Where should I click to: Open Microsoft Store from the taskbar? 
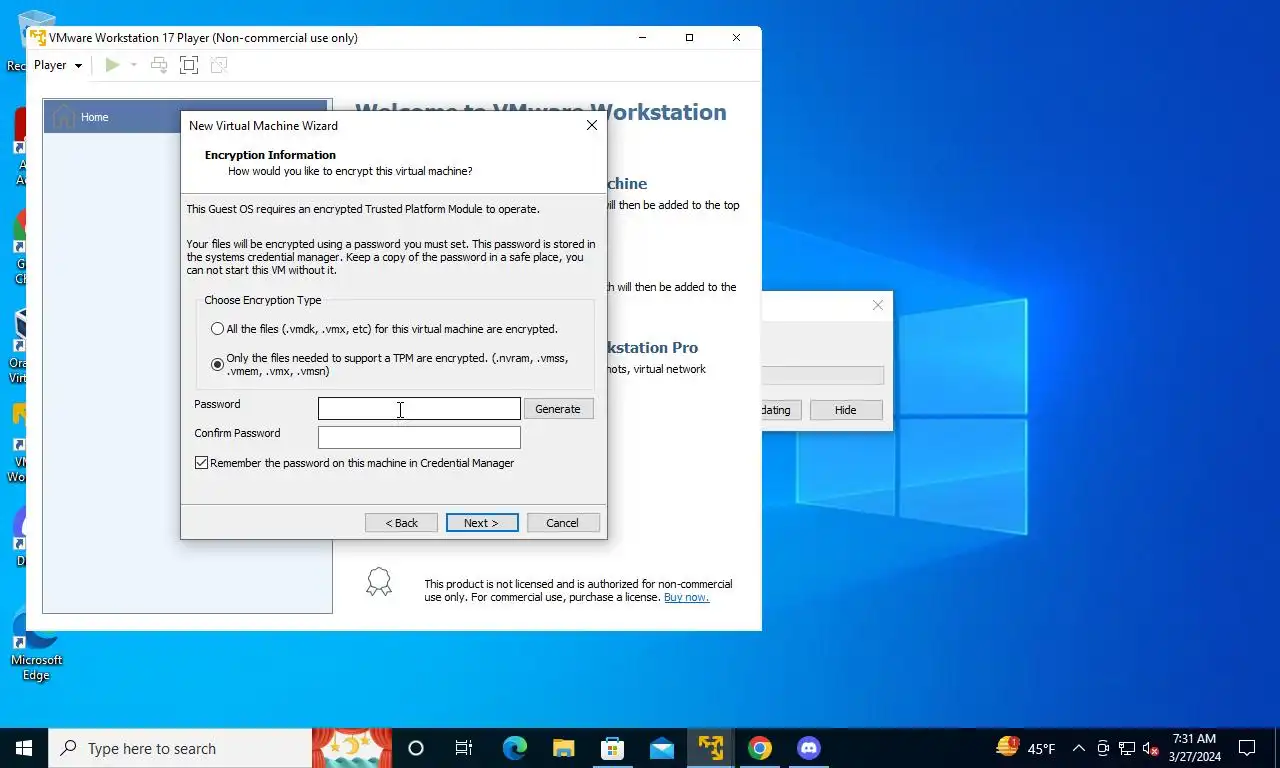612,748
